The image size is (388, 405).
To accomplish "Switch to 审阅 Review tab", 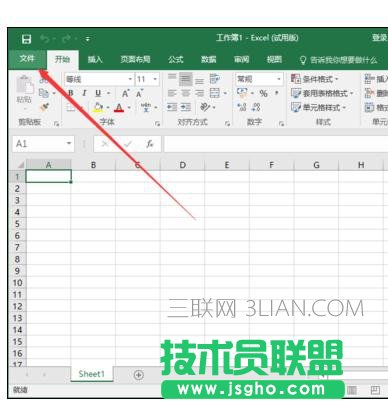I will pos(241,59).
